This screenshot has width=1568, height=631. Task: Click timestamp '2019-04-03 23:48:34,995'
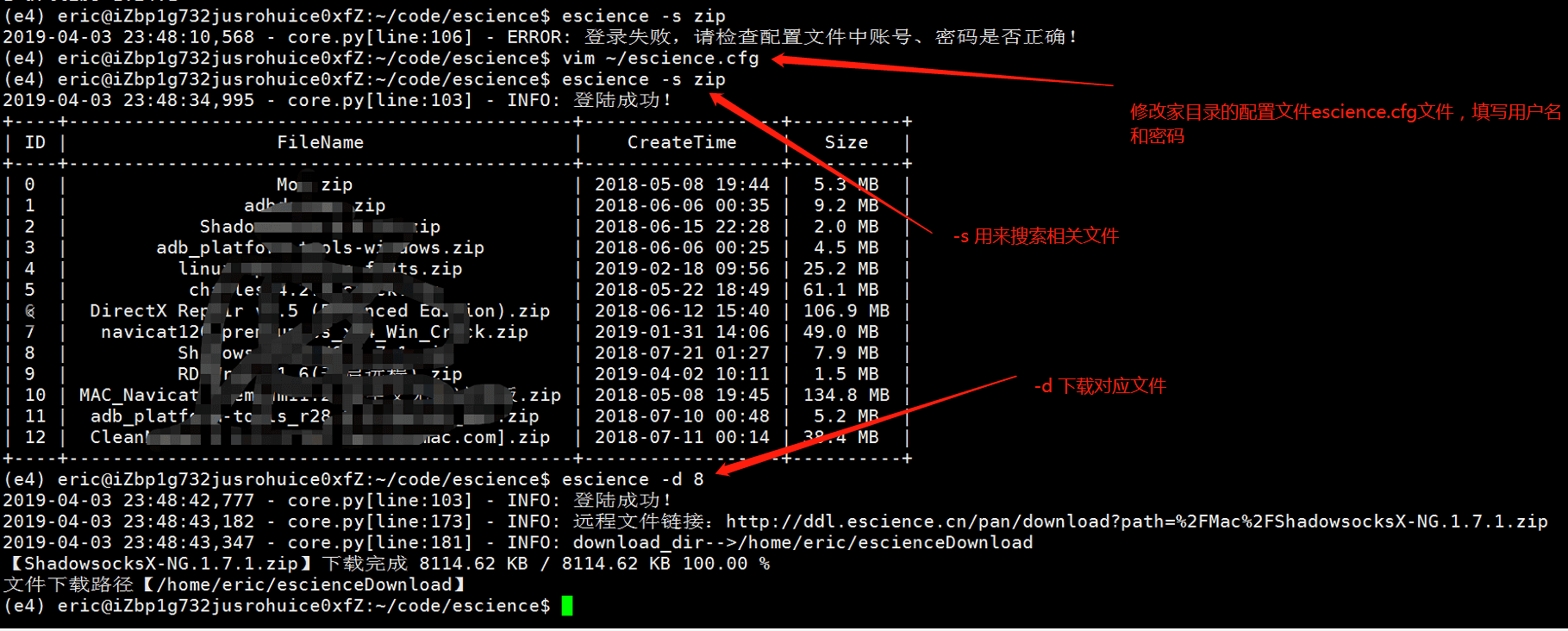[128, 100]
